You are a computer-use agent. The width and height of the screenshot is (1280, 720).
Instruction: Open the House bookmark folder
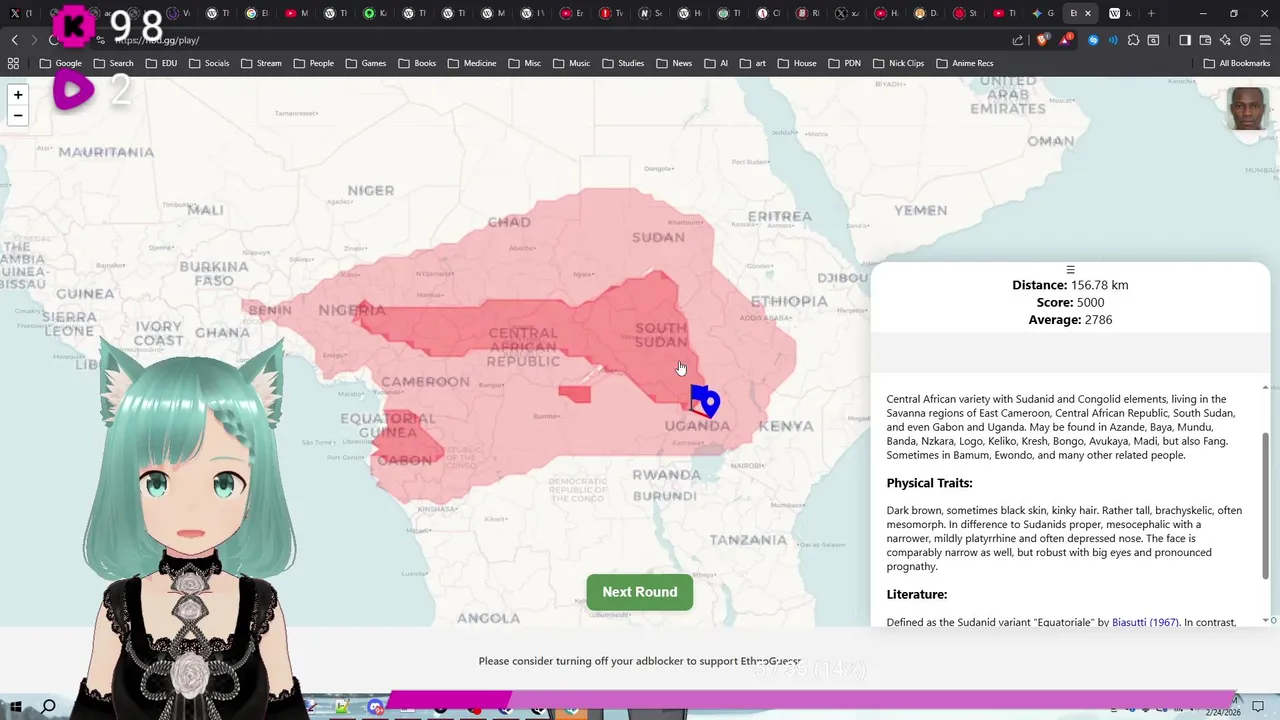(796, 63)
